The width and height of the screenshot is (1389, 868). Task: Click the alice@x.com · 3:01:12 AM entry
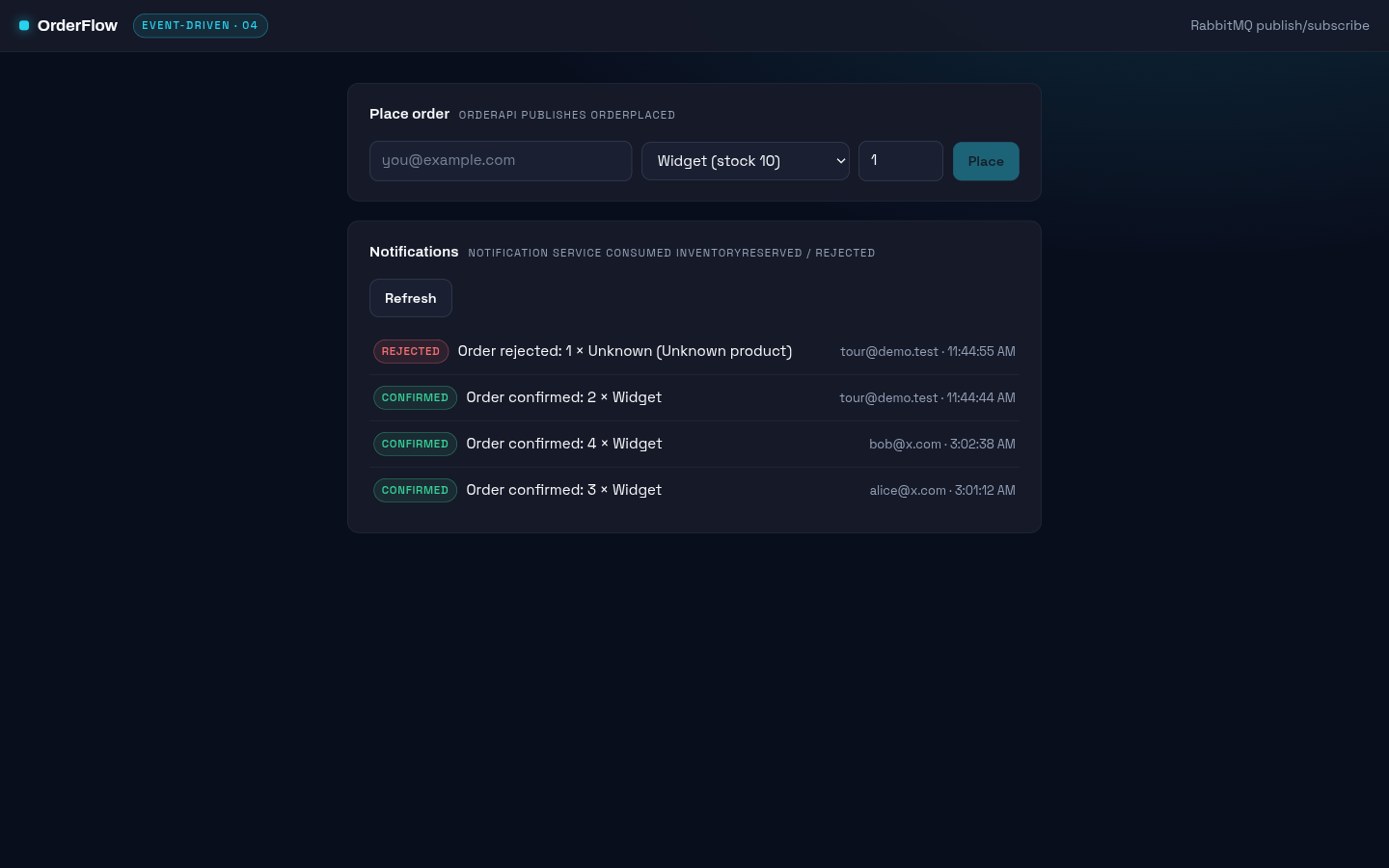[942, 490]
